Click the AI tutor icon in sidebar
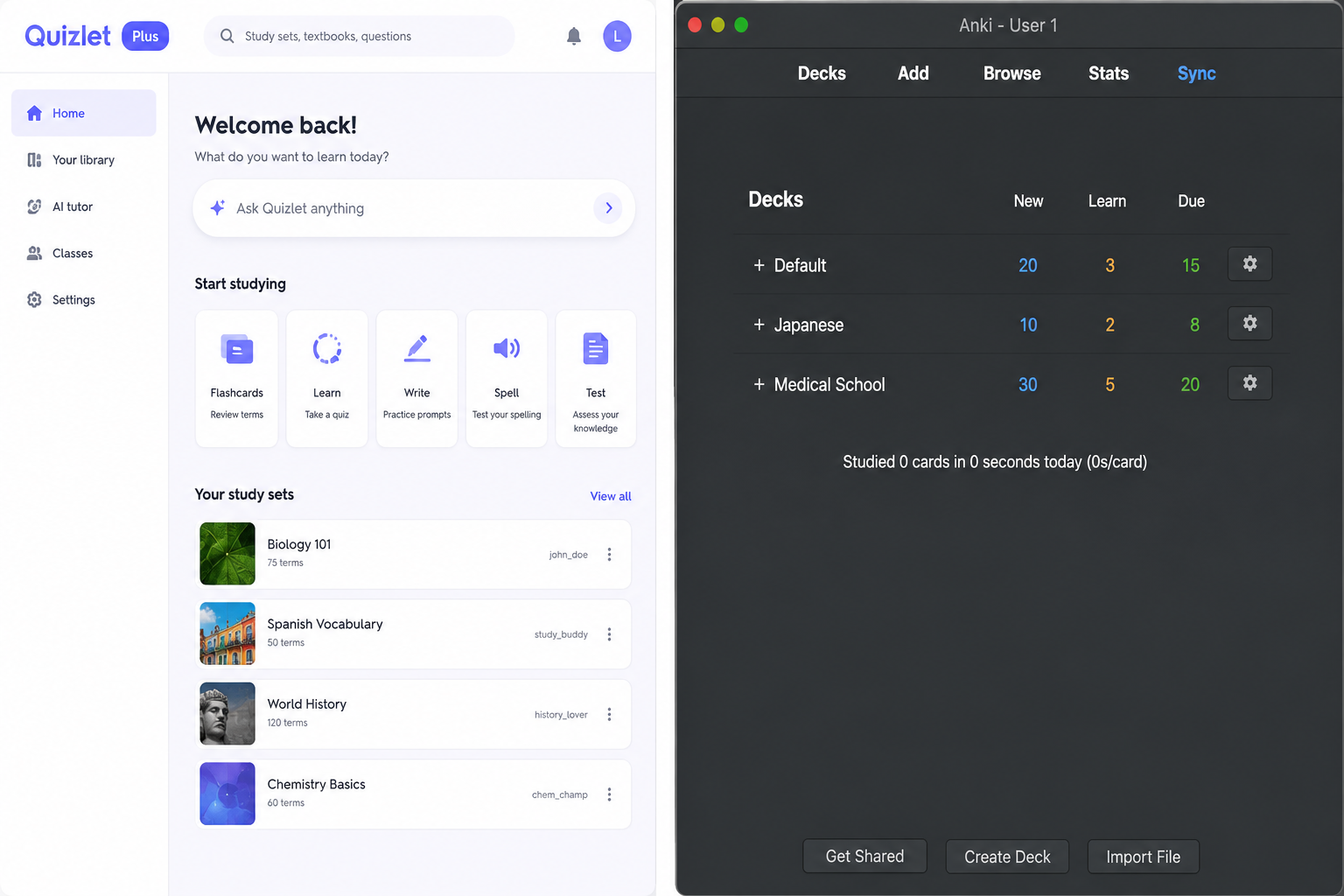The height and width of the screenshot is (896, 1344). pos(34,206)
